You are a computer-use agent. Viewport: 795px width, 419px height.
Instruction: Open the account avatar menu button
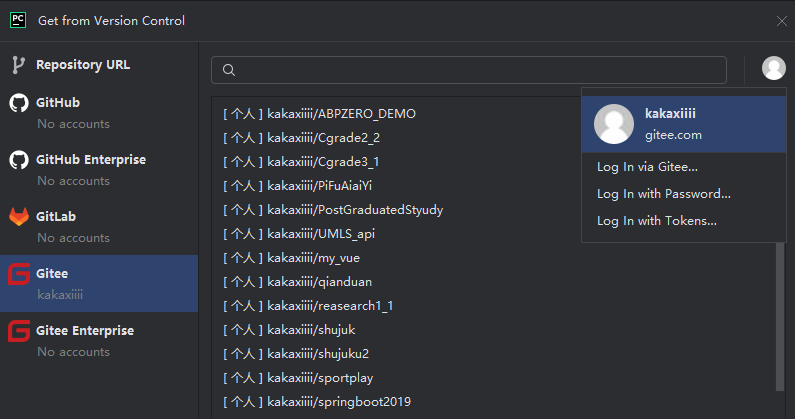coord(774,68)
